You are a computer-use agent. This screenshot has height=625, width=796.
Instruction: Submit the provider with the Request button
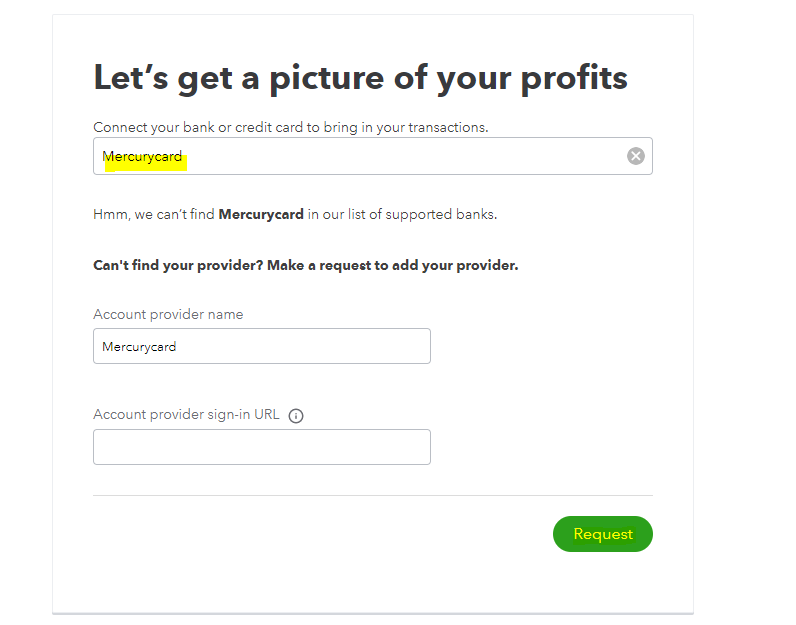603,534
